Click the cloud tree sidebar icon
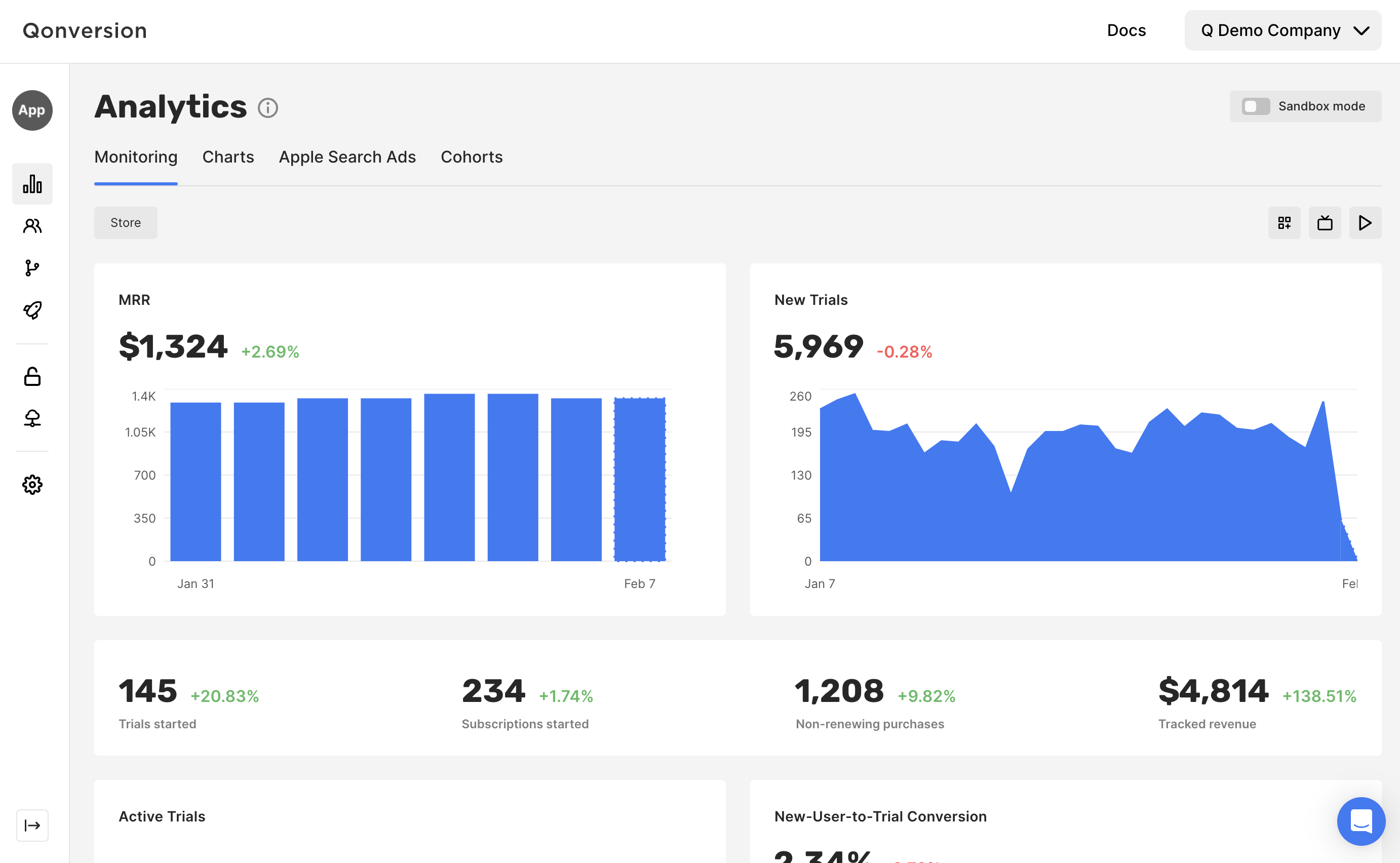This screenshot has height=863, width=1400. tap(32, 418)
